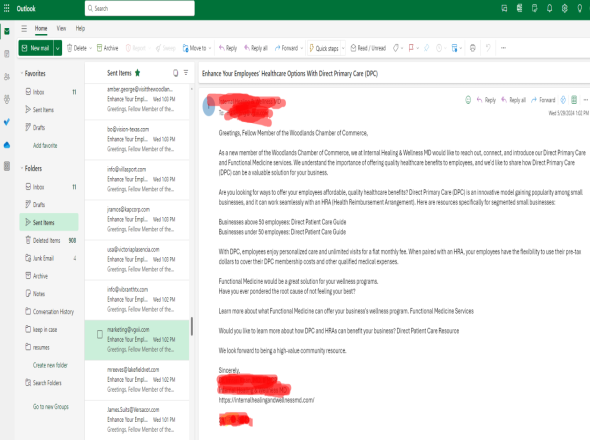Click the Search input field
The image size is (590, 440).
(140, 8)
